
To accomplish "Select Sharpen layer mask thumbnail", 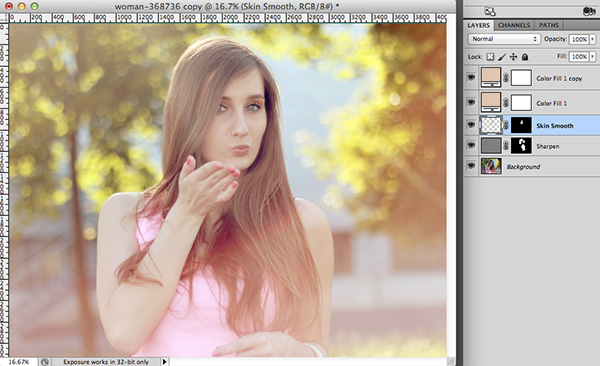I will point(521,146).
